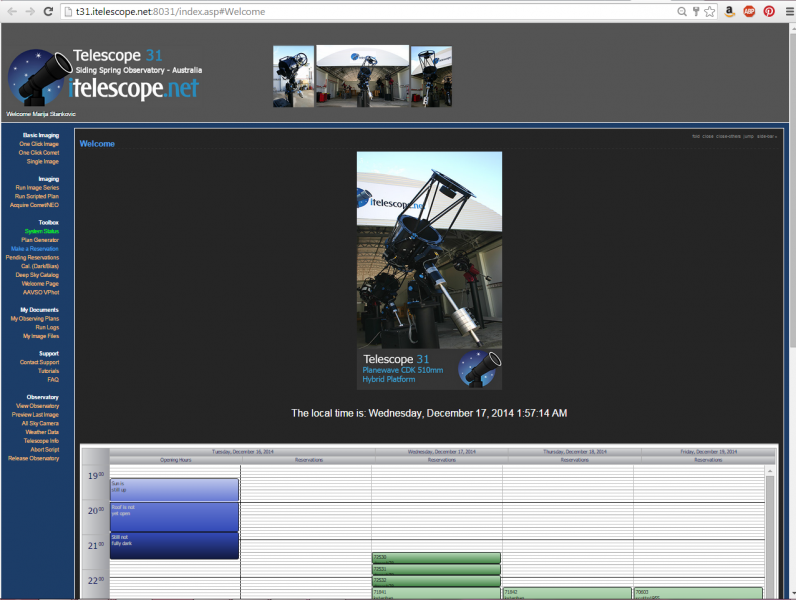Open Pending Reservations
This screenshot has width=796, height=600.
pyautogui.click(x=32, y=257)
